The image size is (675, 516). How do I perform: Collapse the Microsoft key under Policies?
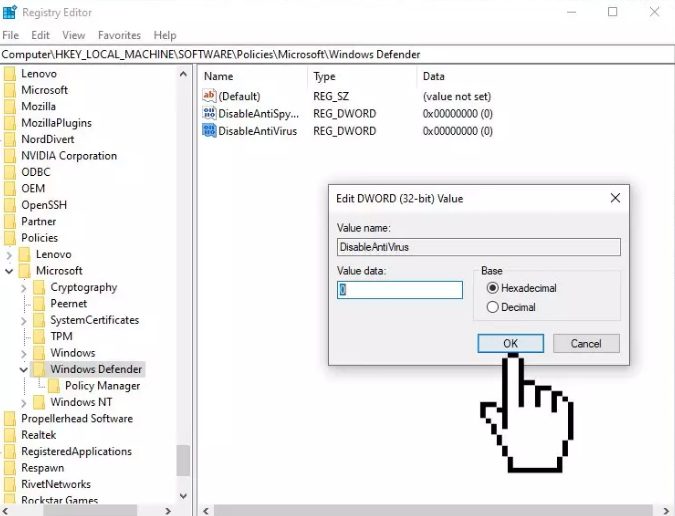click(9, 271)
